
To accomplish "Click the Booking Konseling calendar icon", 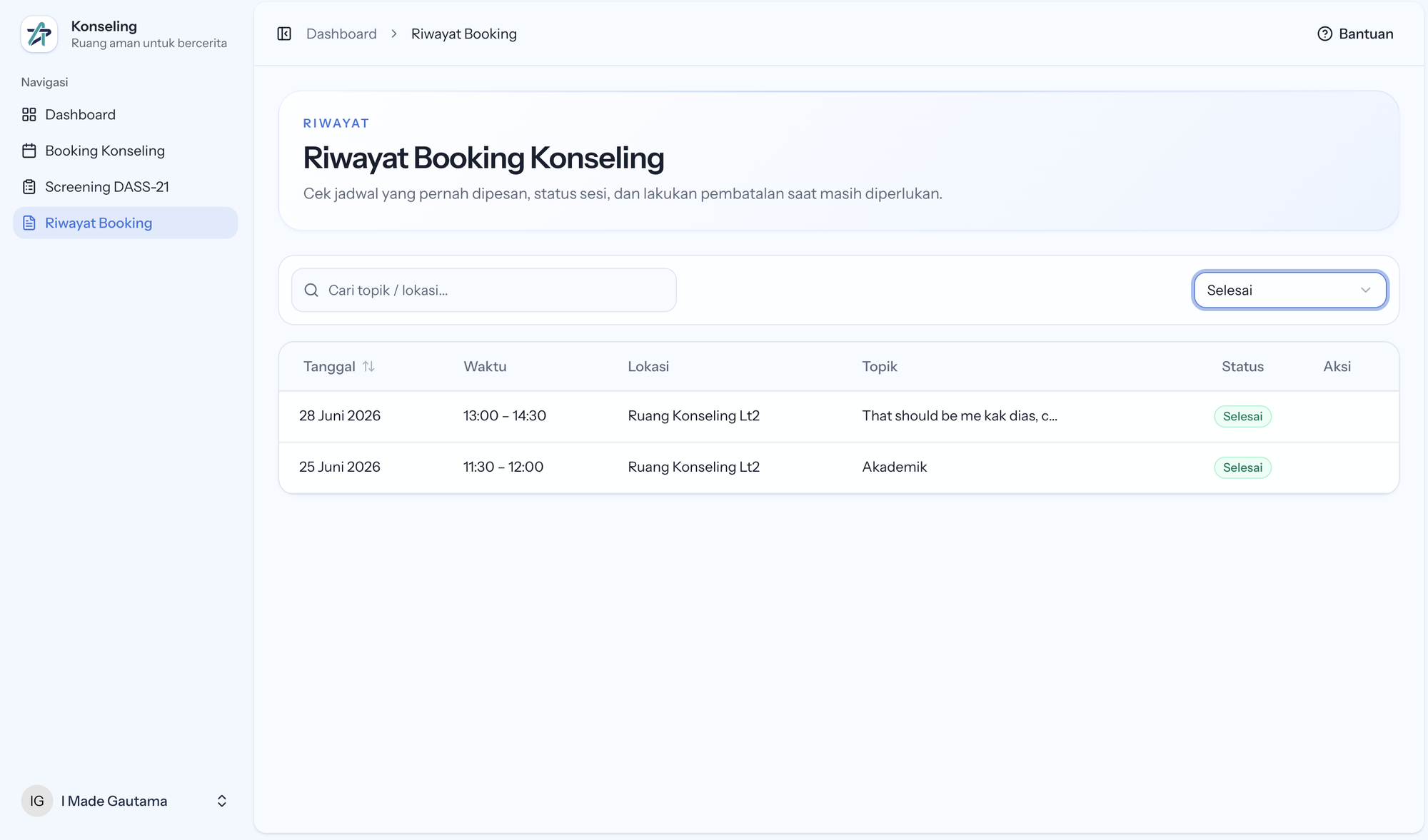I will 29,151.
